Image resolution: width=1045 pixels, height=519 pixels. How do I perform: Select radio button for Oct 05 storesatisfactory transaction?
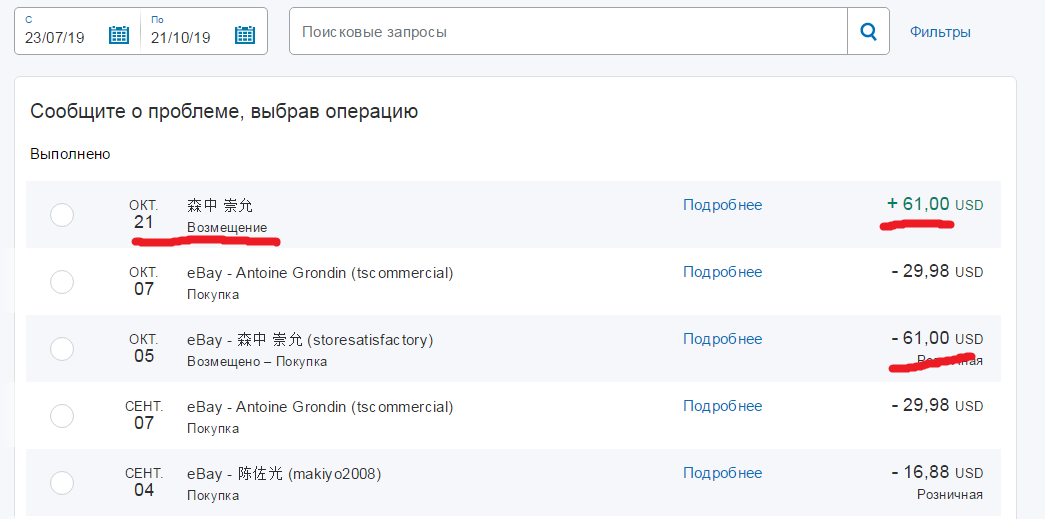coord(62,349)
